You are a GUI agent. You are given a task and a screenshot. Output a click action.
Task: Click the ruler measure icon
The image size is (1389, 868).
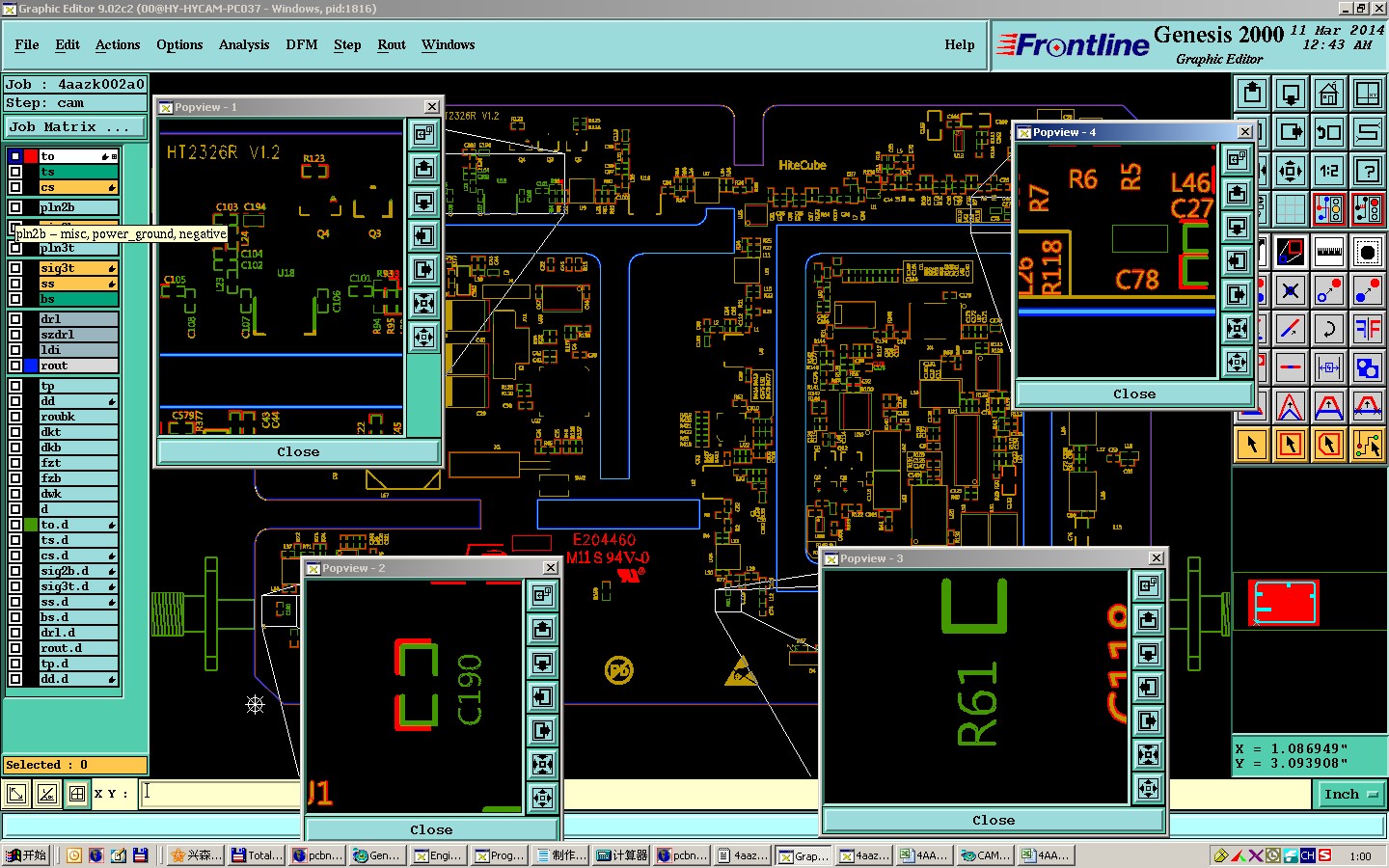(1329, 252)
